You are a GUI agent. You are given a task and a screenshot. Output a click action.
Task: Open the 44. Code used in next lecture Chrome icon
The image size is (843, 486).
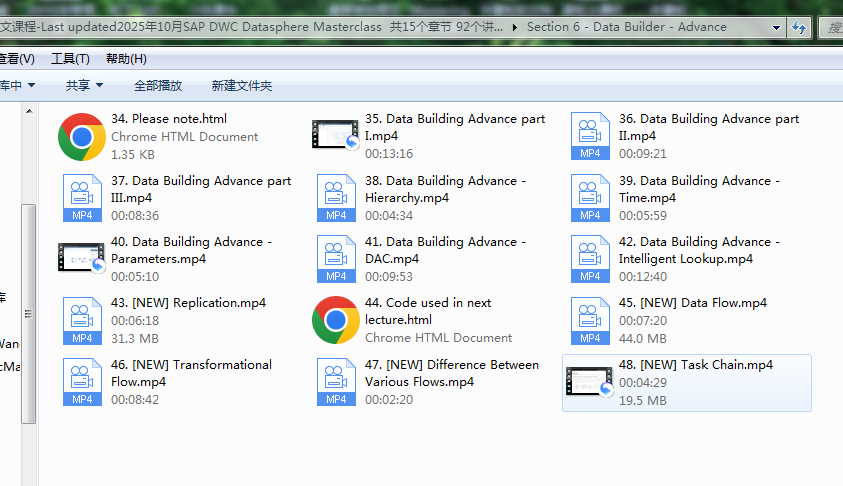(x=336, y=320)
